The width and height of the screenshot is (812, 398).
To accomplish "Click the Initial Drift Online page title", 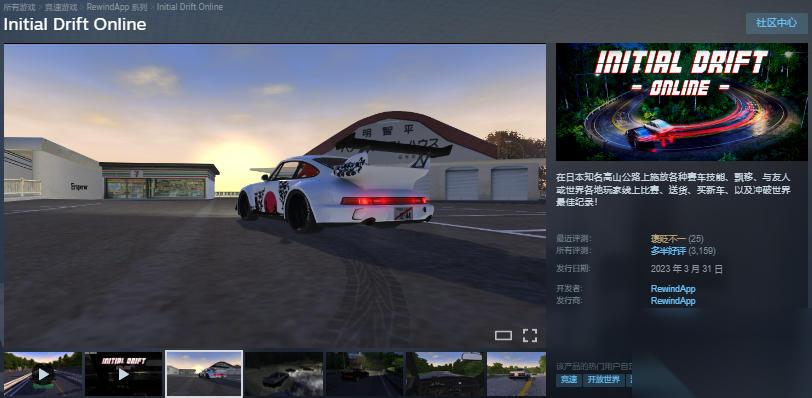I will tap(75, 24).
